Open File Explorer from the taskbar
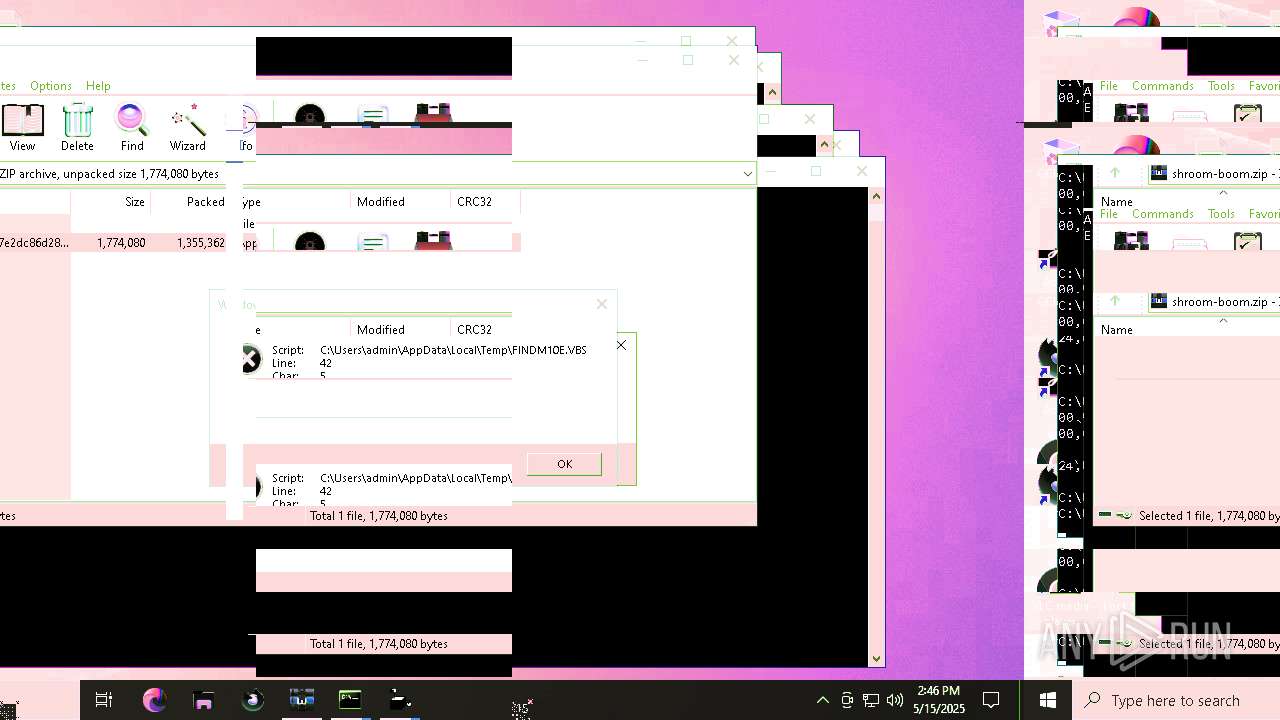1280x720 pixels. (x=203, y=700)
